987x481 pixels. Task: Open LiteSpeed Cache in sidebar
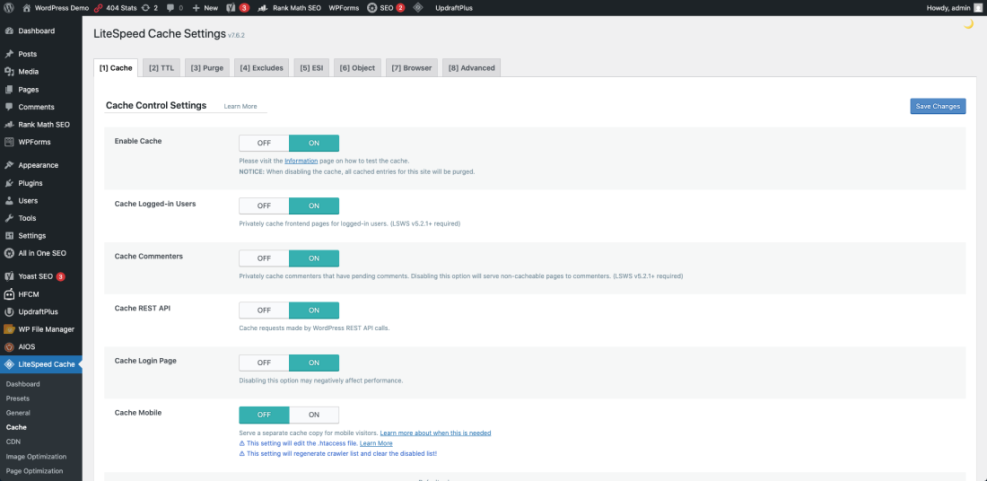[x=41, y=365]
